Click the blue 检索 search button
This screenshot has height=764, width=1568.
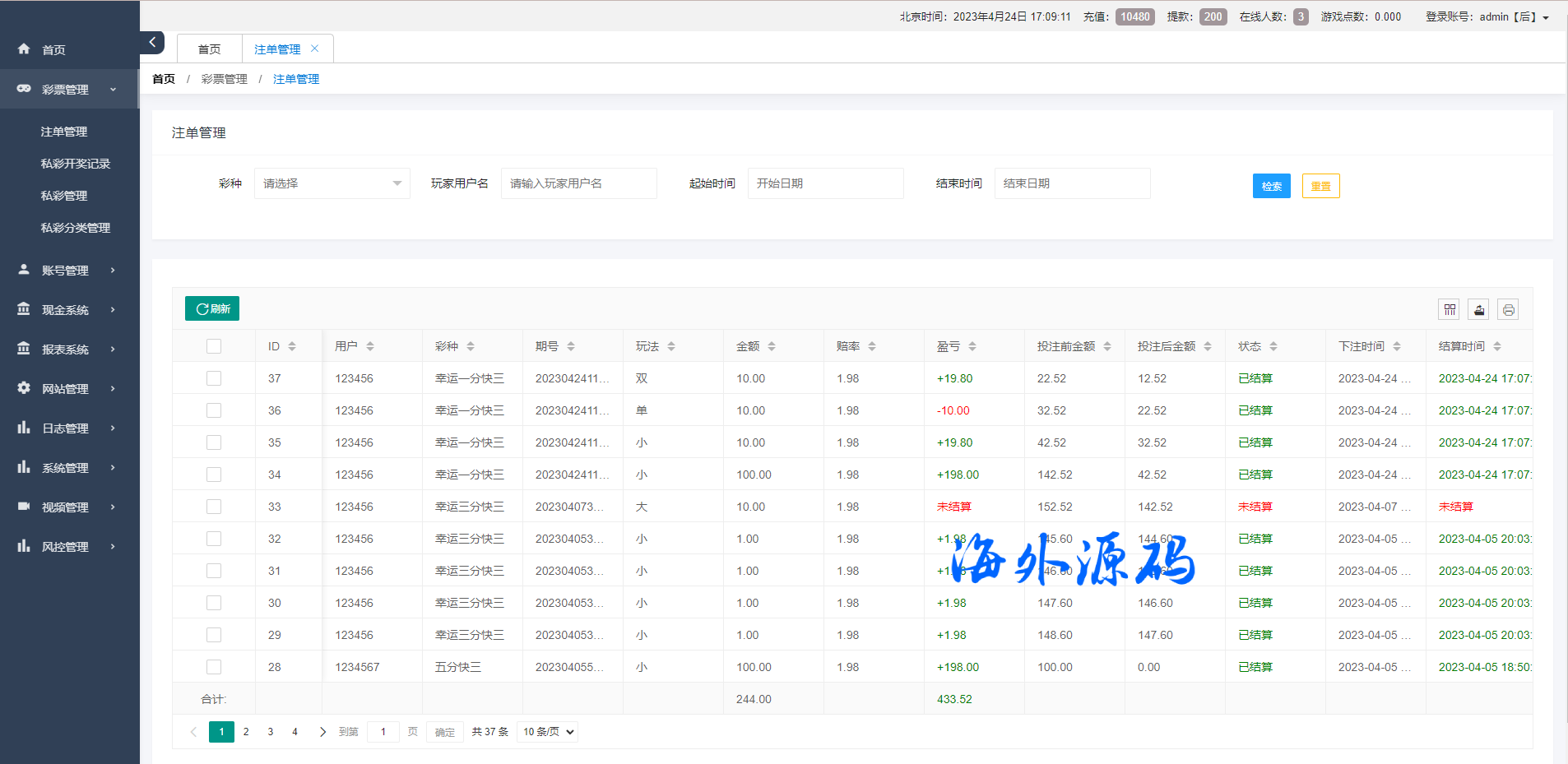(1271, 186)
